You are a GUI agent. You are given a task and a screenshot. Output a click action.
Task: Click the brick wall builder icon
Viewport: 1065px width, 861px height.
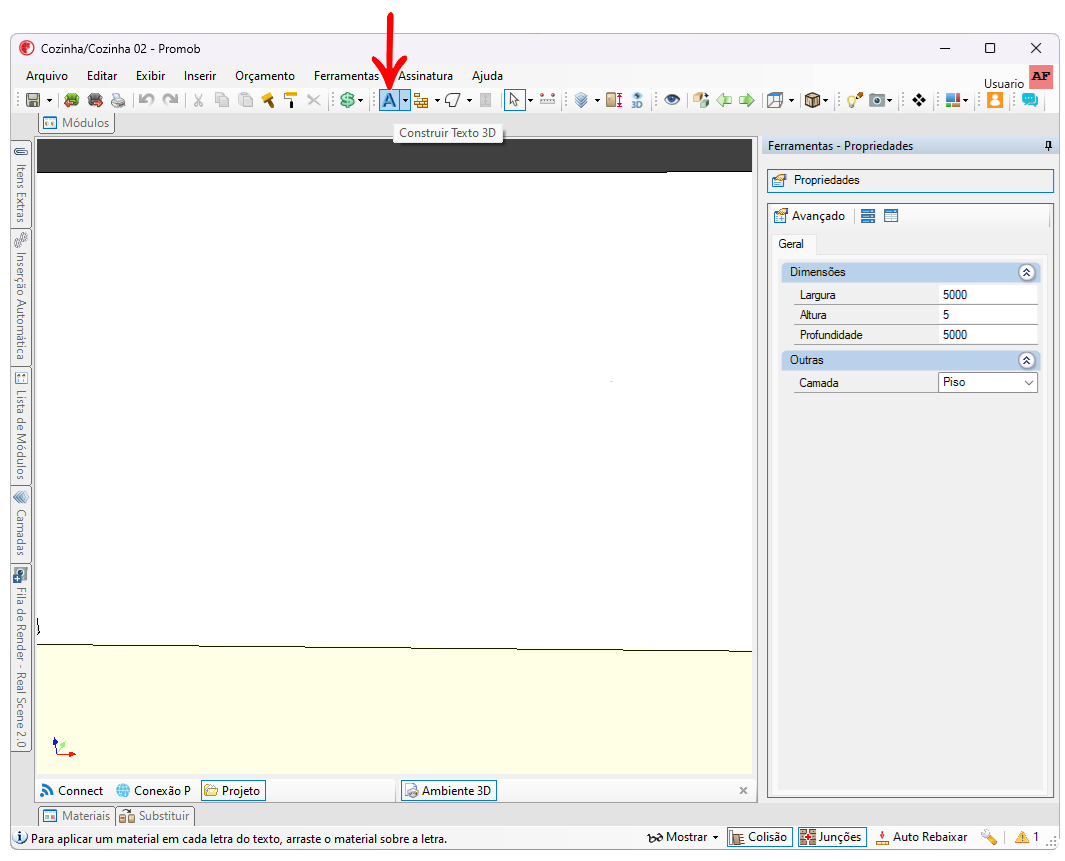tap(421, 100)
